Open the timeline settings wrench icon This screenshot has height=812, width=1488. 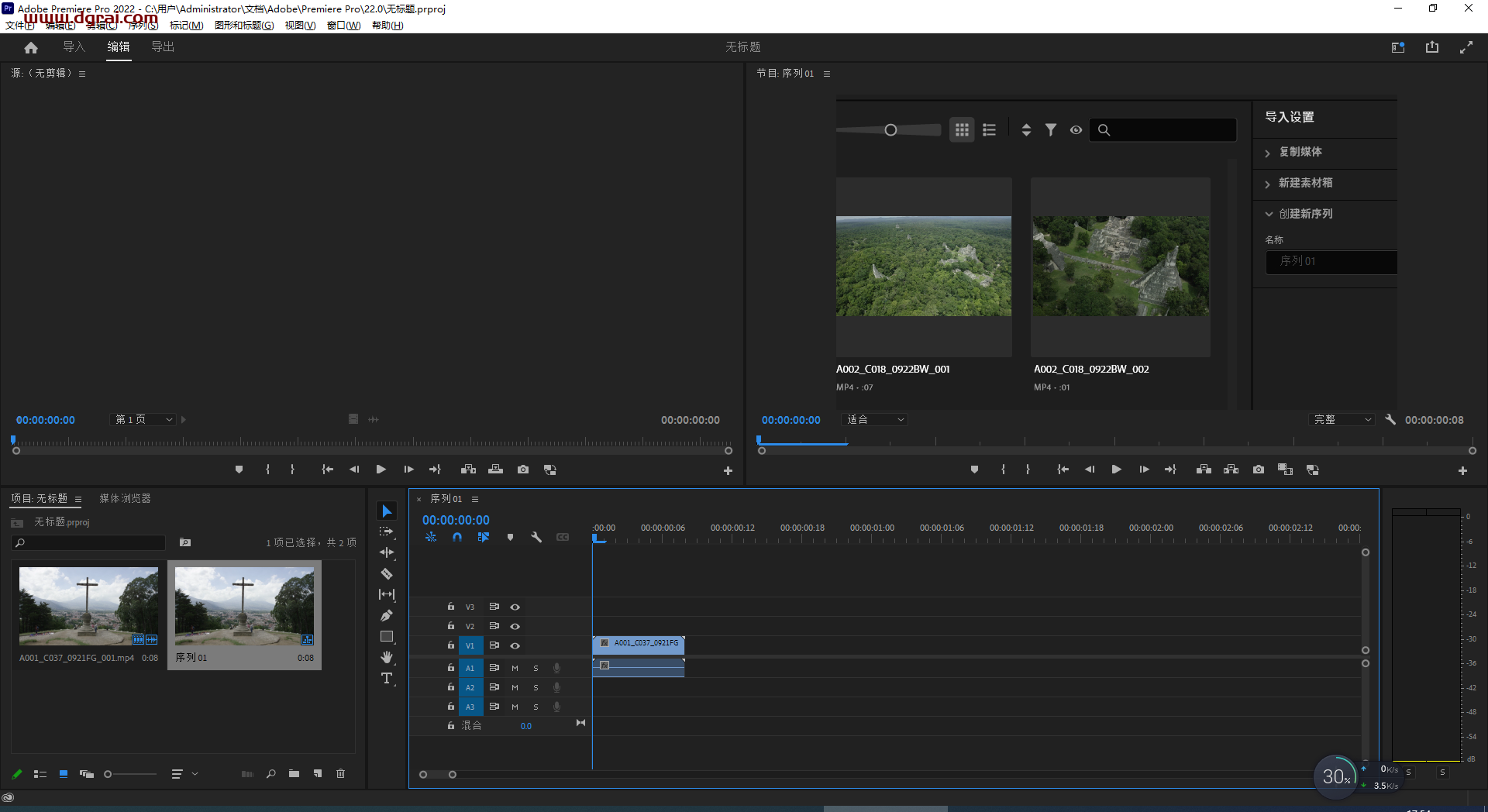pos(536,537)
